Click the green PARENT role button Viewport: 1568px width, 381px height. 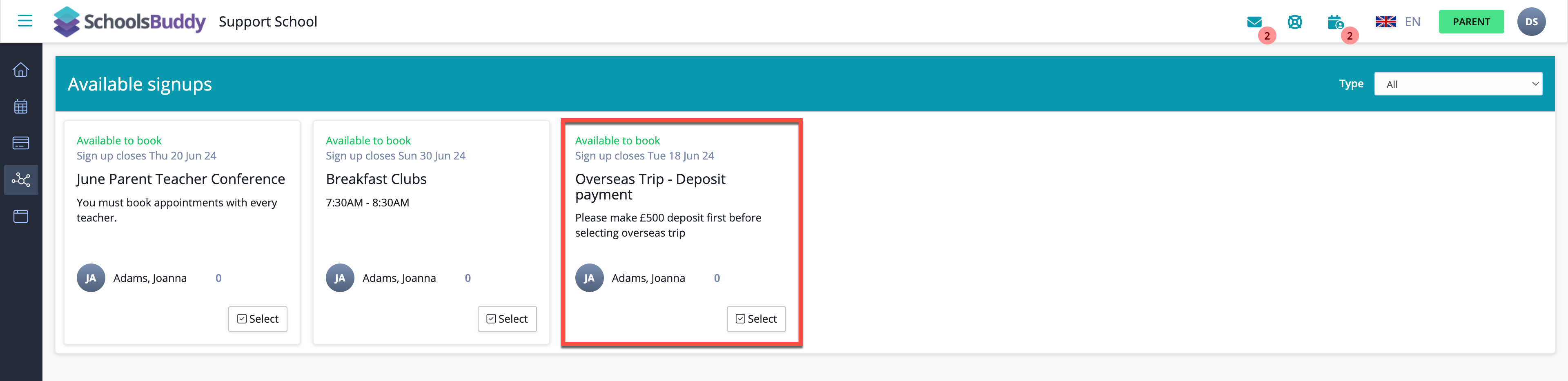pyautogui.click(x=1471, y=22)
